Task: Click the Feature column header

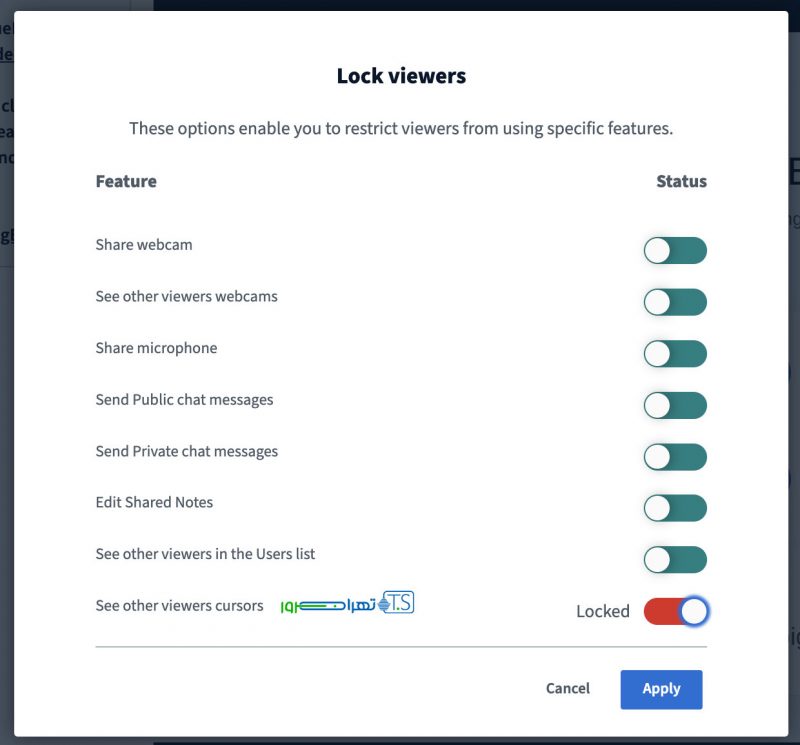Action: 126,181
